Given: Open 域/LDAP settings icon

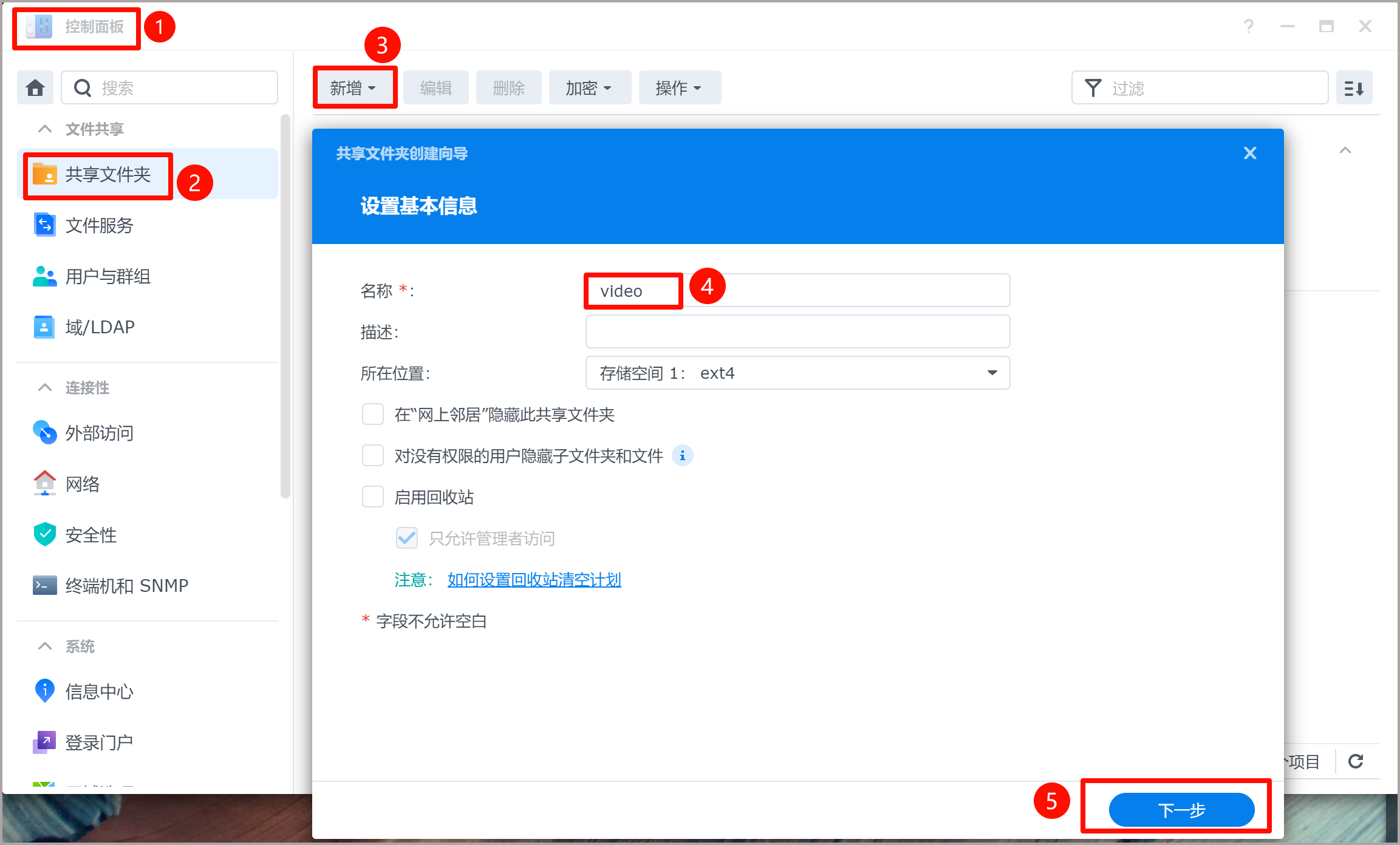Looking at the screenshot, I should click(x=44, y=327).
